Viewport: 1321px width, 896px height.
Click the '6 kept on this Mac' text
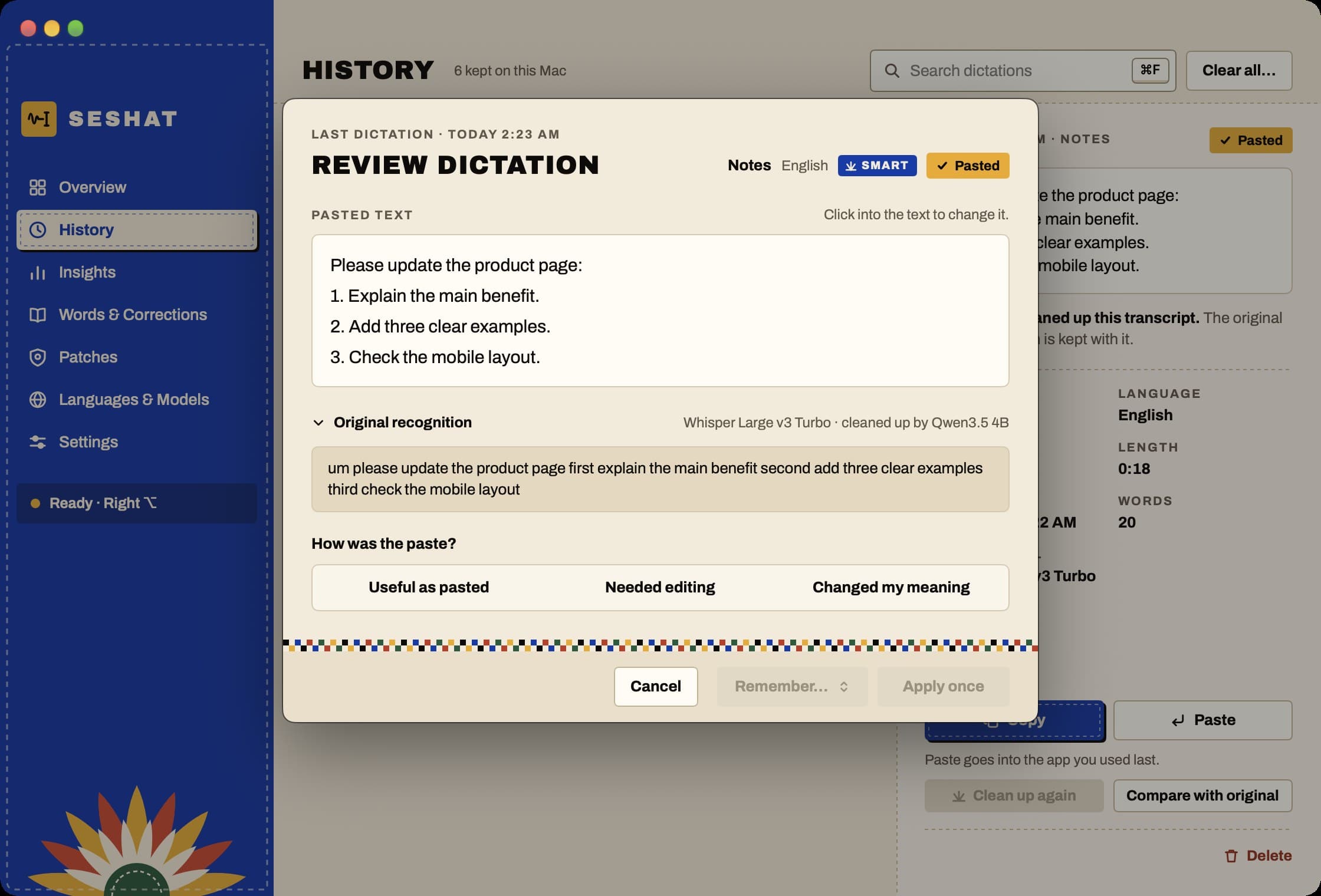[510, 71]
